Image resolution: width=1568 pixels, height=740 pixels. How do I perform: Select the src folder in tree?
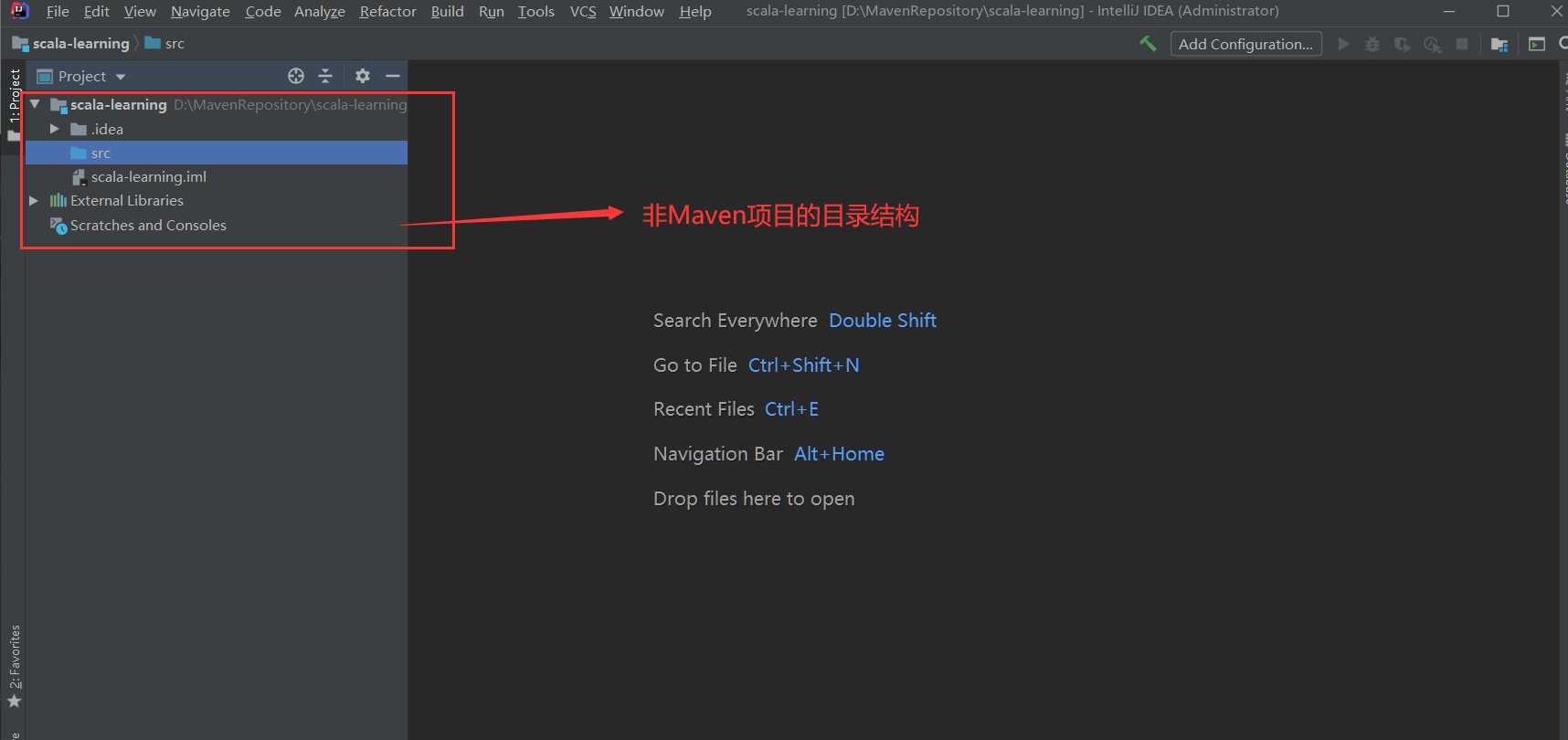click(217, 153)
